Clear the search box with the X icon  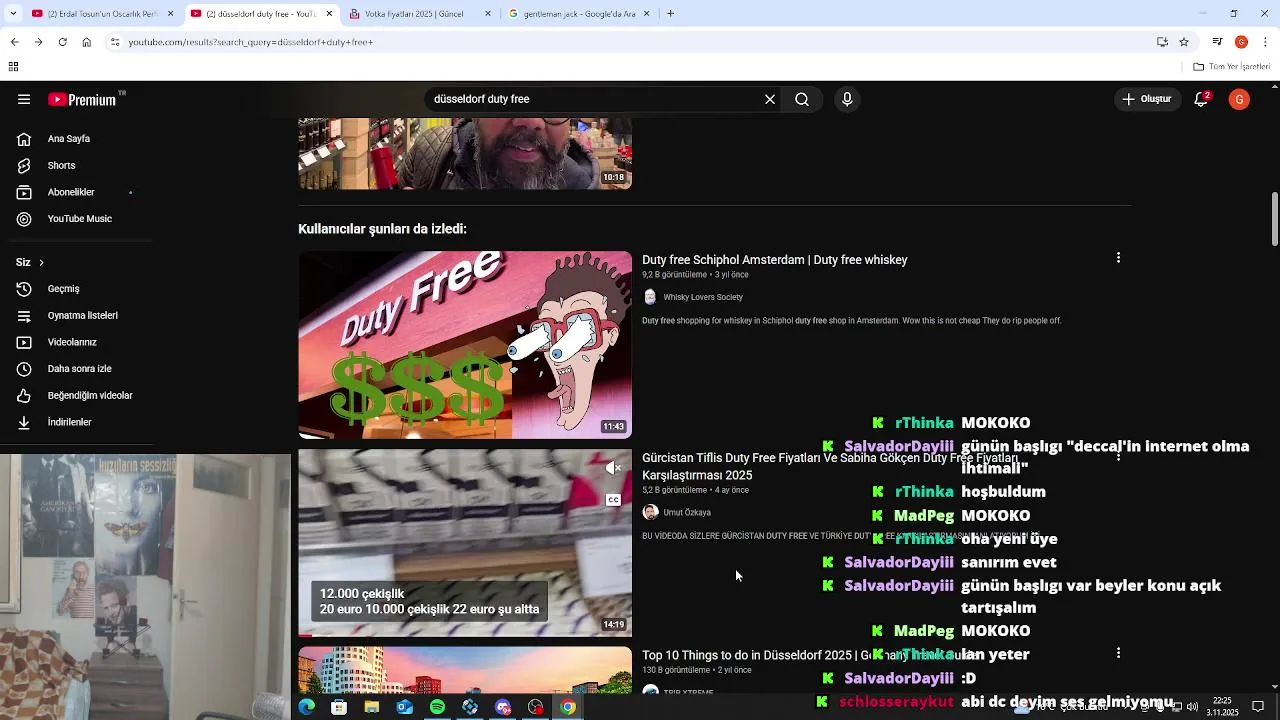coord(770,99)
